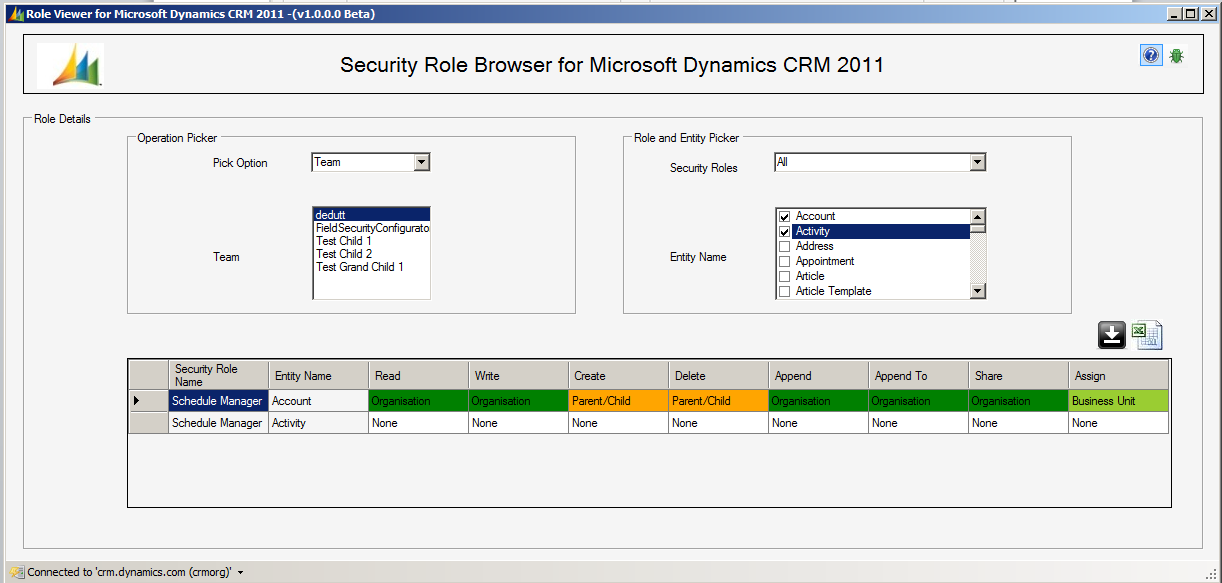
Task: Enable the Appointment entity checkbox
Action: [x=785, y=261]
